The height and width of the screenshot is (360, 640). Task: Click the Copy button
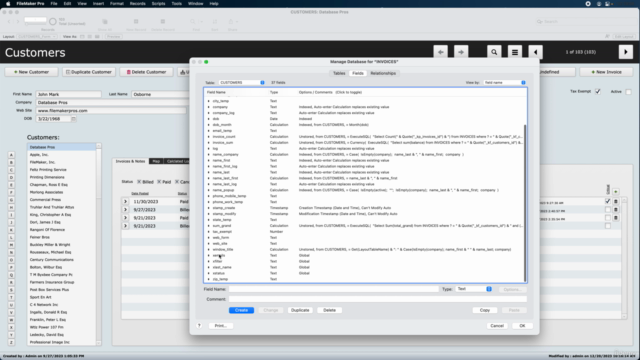[484, 310]
